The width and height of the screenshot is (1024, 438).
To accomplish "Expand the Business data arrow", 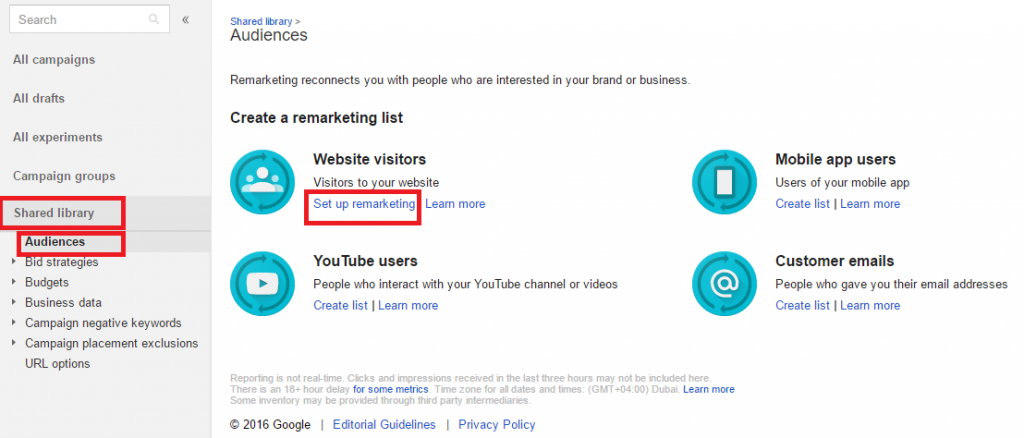I will [x=14, y=303].
